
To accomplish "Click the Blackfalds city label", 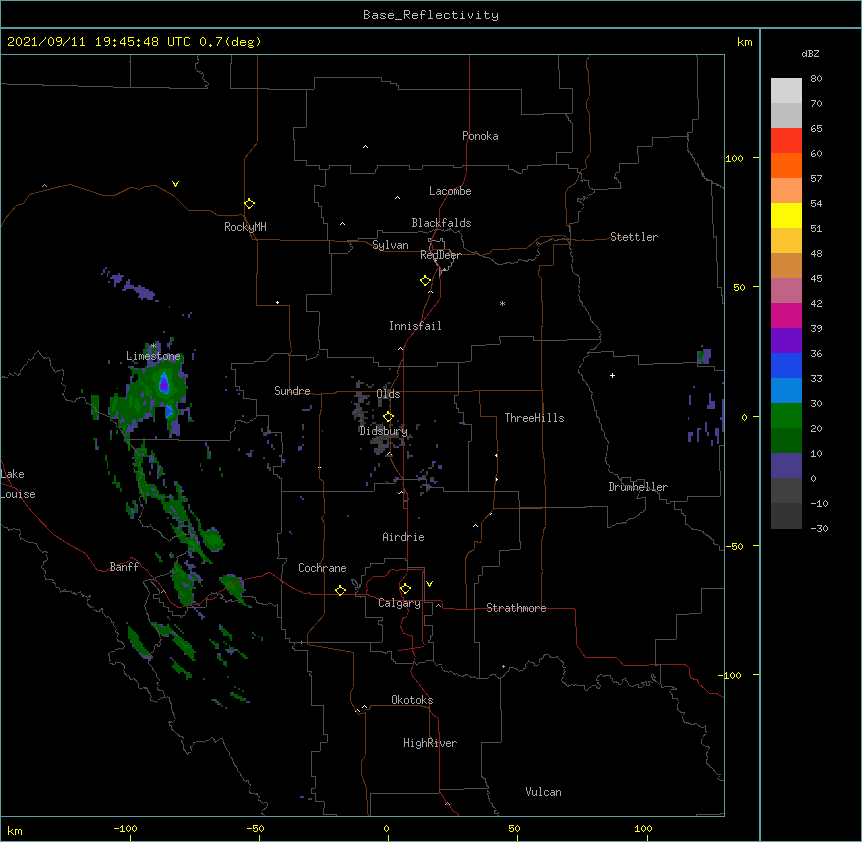I will coord(441,223).
